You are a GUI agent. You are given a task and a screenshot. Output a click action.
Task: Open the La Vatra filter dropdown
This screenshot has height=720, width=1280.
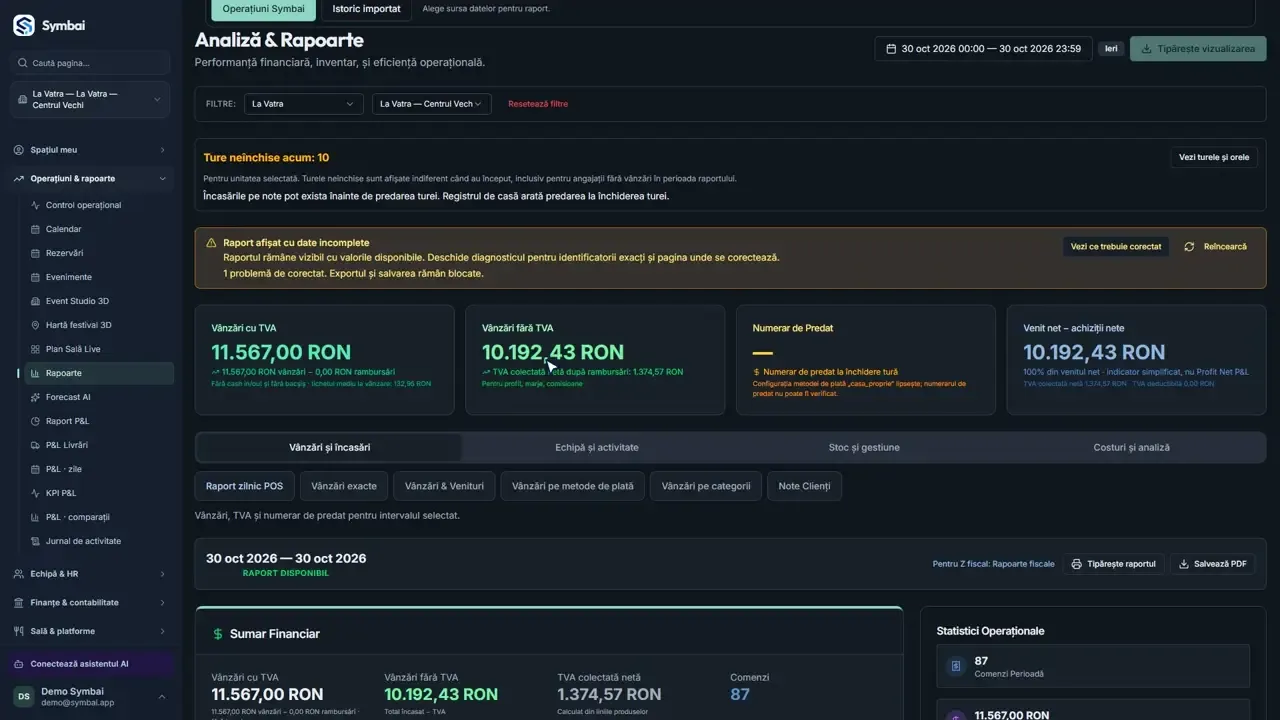click(303, 104)
